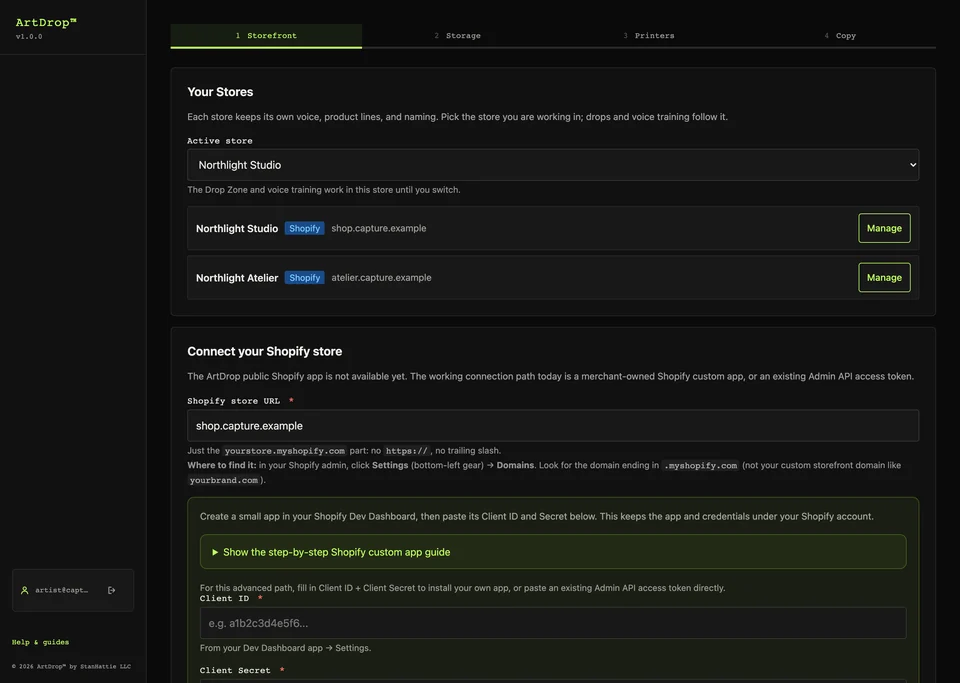The height and width of the screenshot is (683, 960).
Task: Expand the step-by-step Shopify custom app guide
Action: click(553, 552)
